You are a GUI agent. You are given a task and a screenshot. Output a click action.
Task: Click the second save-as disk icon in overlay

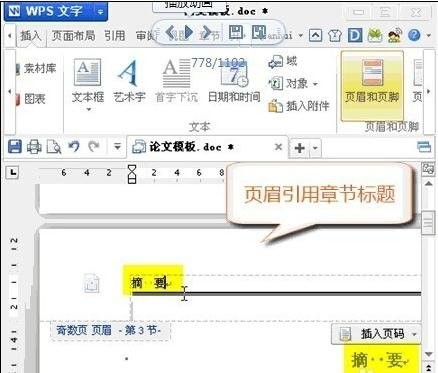point(259,32)
